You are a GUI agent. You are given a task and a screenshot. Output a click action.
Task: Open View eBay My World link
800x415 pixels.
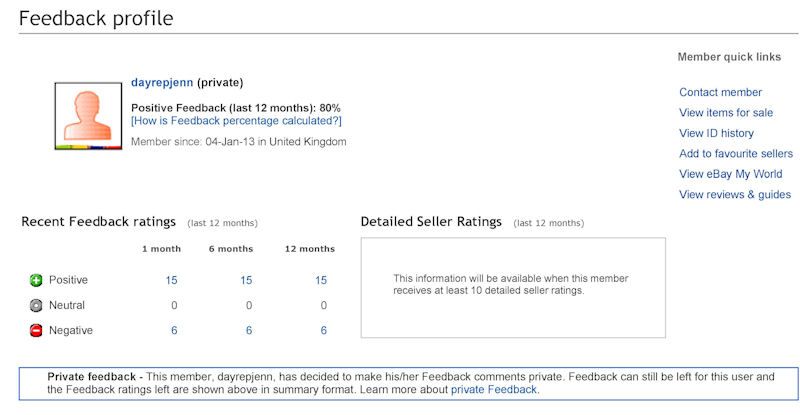point(731,174)
